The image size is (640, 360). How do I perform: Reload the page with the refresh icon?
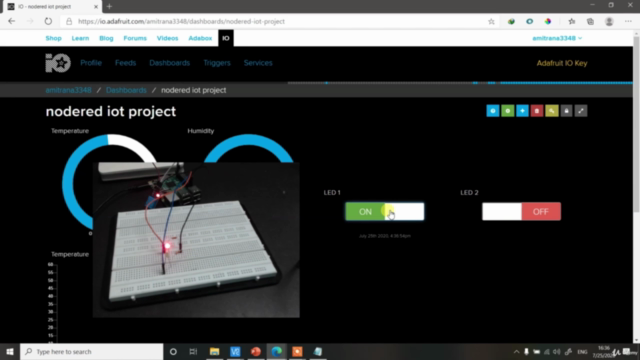[48, 21]
